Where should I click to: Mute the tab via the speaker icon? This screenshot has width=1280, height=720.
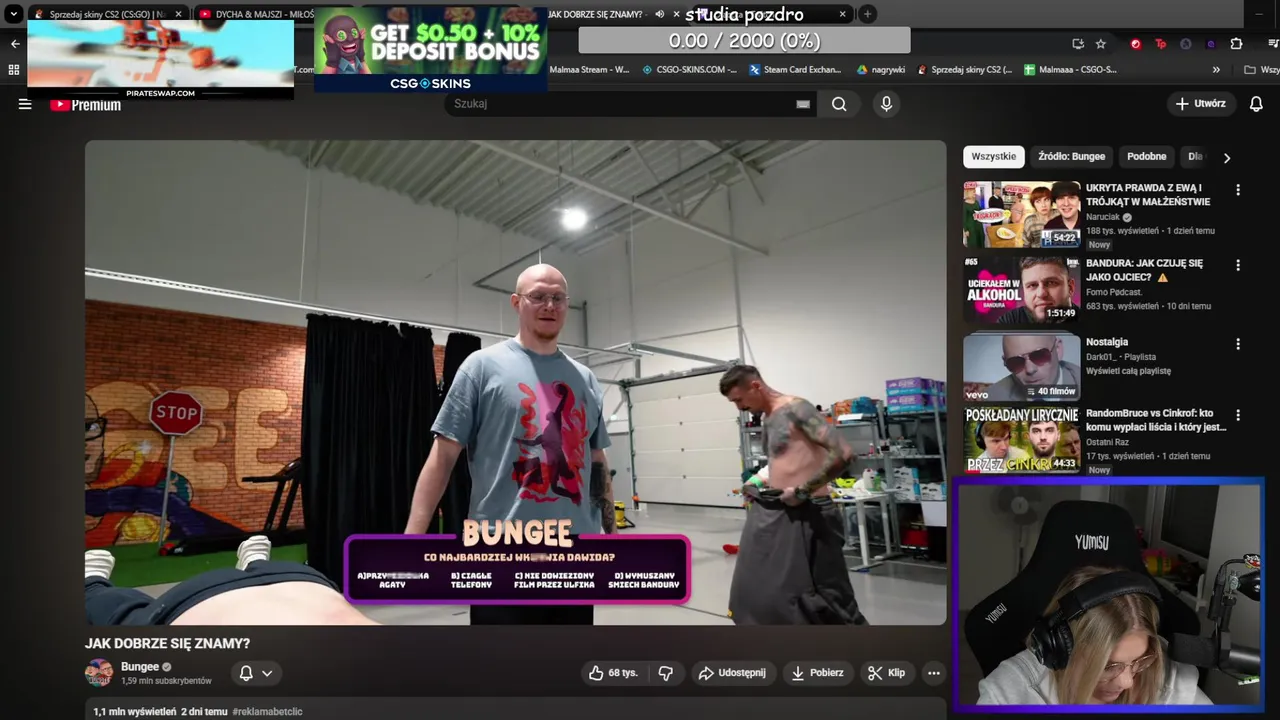(x=659, y=14)
